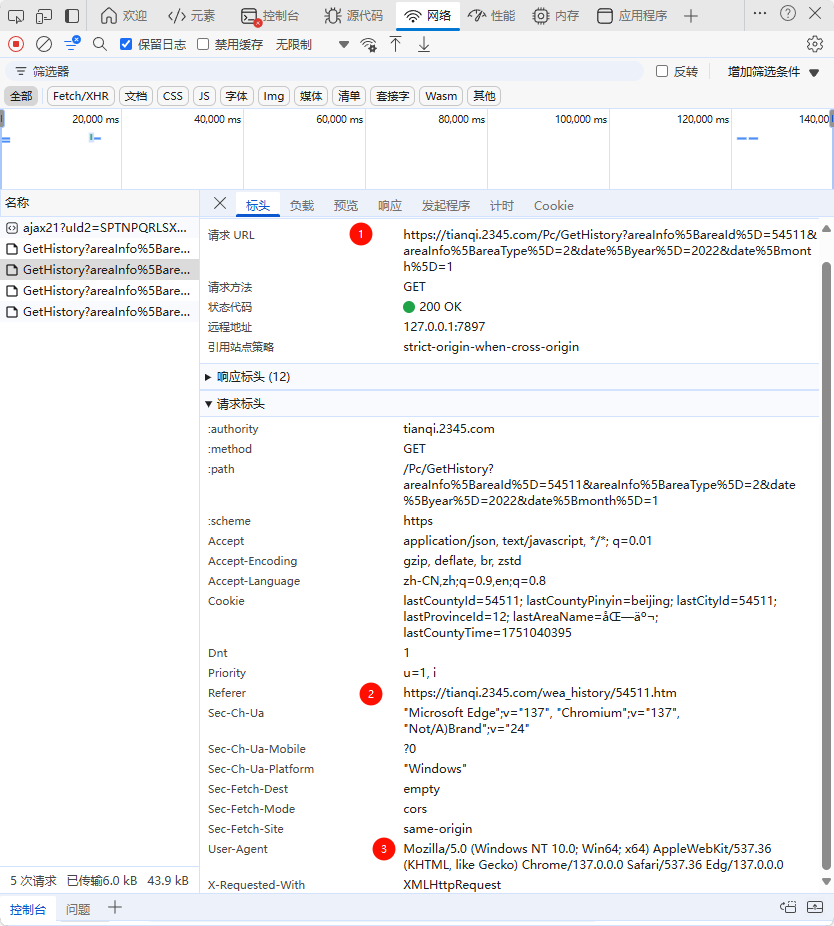Screen dimensions: 834x926
Task: Stop recording network log (red record button)
Action: point(16,44)
